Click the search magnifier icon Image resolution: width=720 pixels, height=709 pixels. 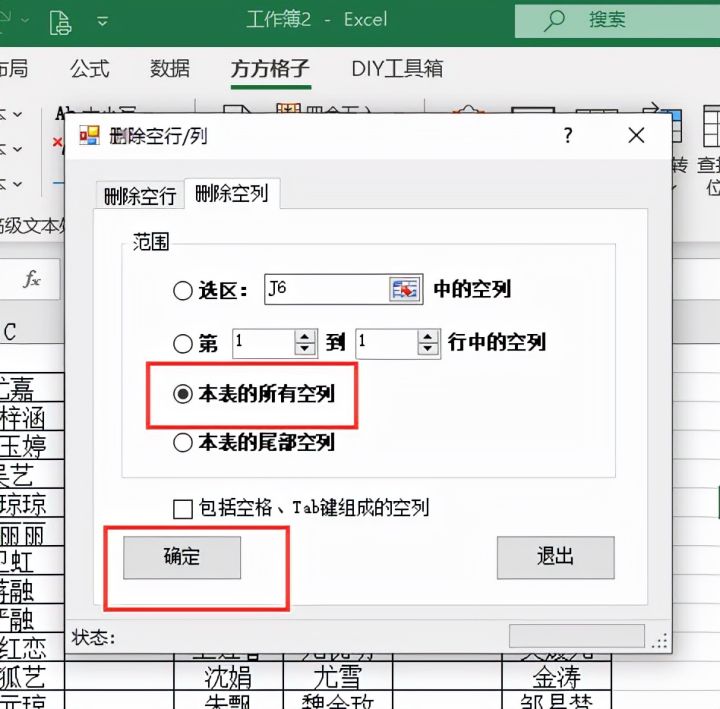coord(554,21)
